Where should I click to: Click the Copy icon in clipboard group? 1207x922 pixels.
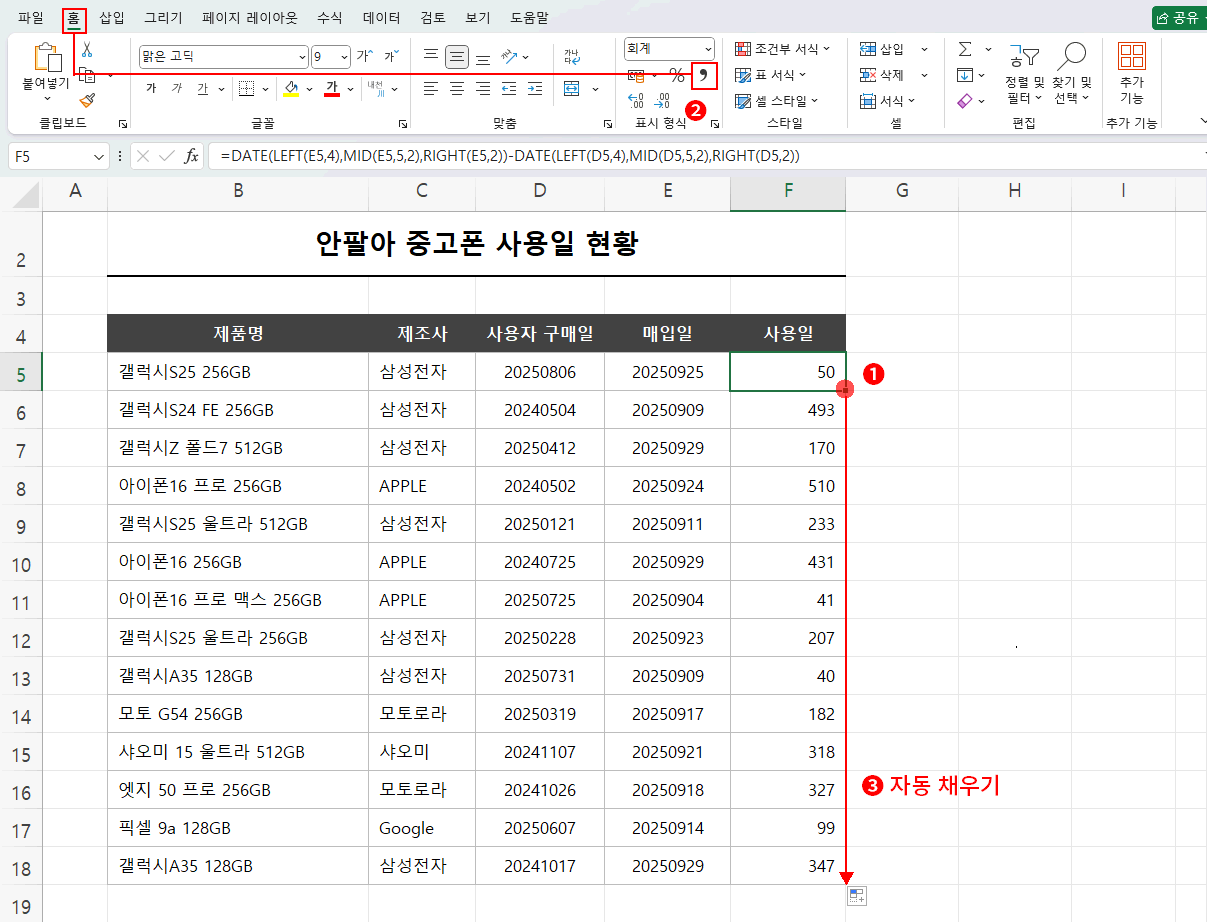[x=87, y=75]
